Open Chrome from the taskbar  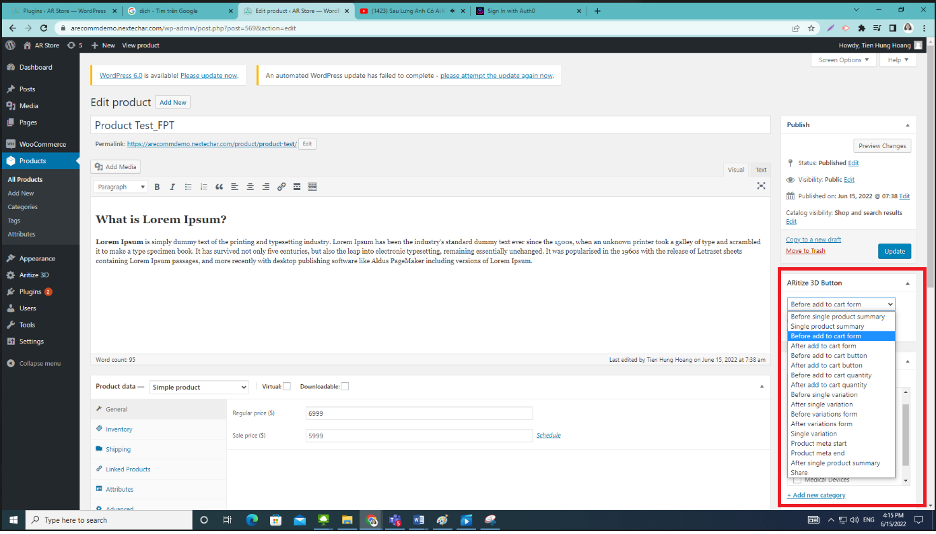(x=371, y=520)
